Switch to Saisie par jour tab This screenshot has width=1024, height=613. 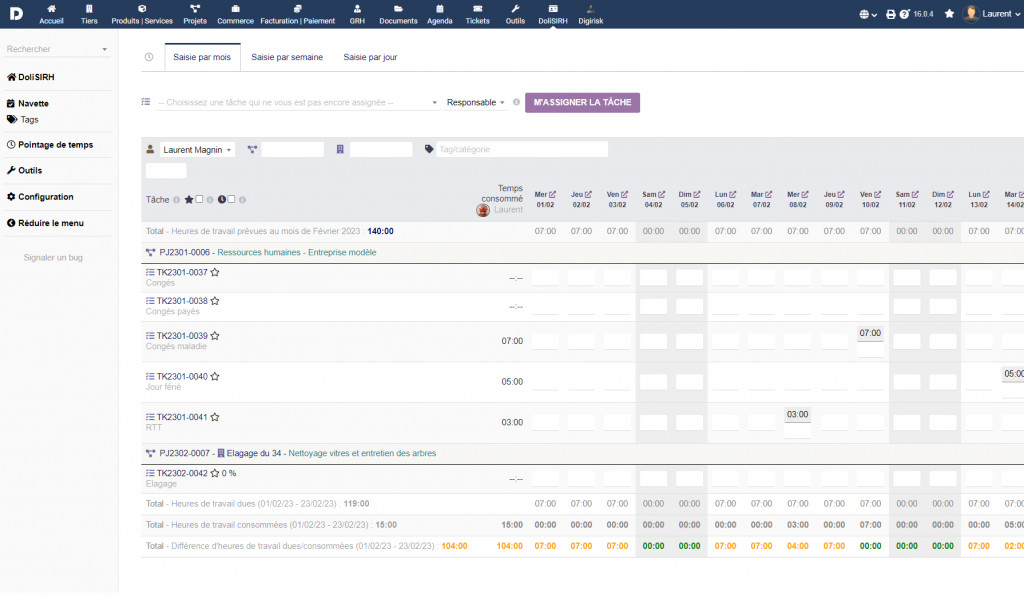(370, 57)
